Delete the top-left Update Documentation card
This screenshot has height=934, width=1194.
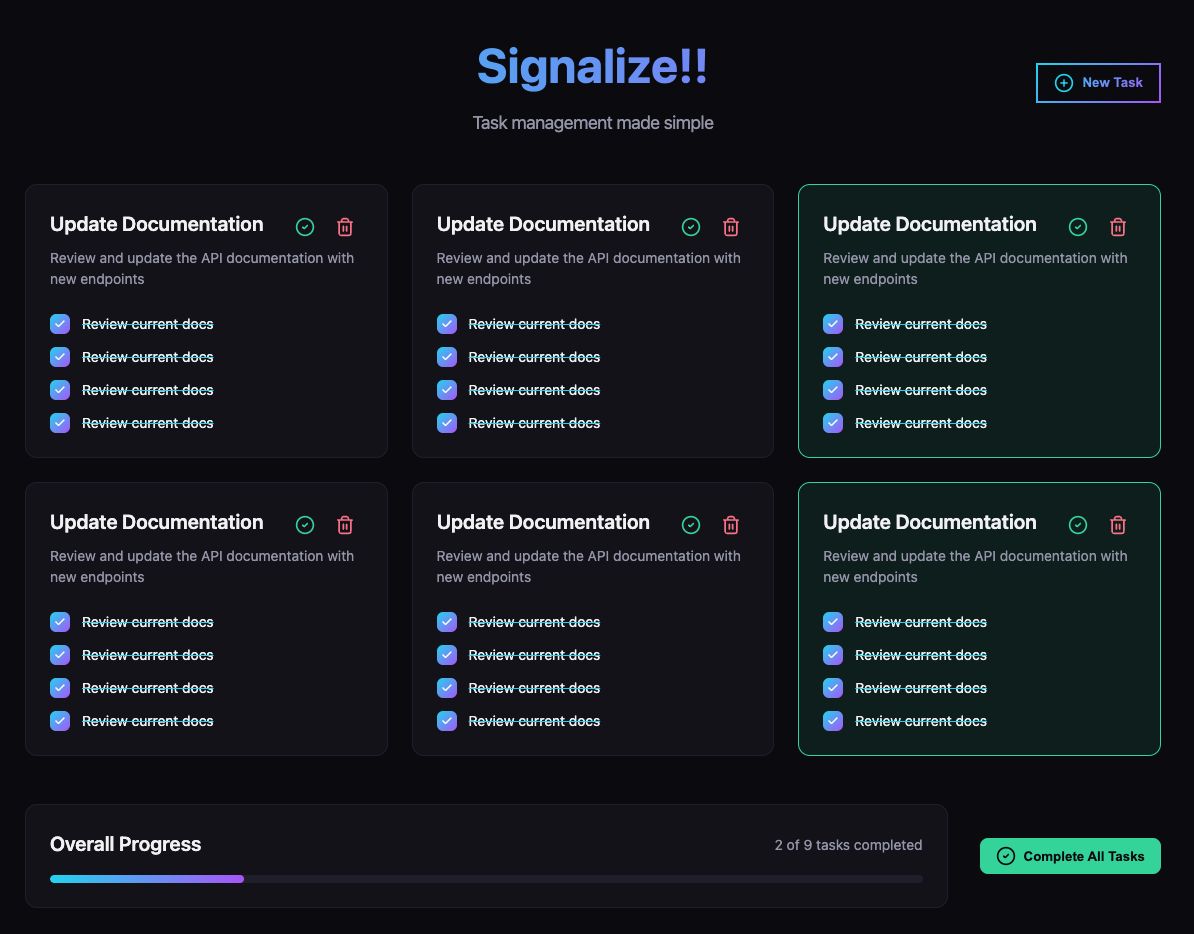pyautogui.click(x=345, y=227)
